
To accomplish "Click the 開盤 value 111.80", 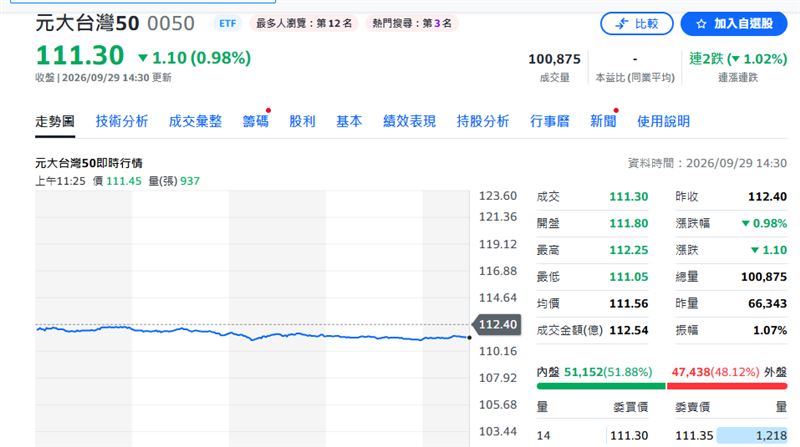I will pos(629,224).
